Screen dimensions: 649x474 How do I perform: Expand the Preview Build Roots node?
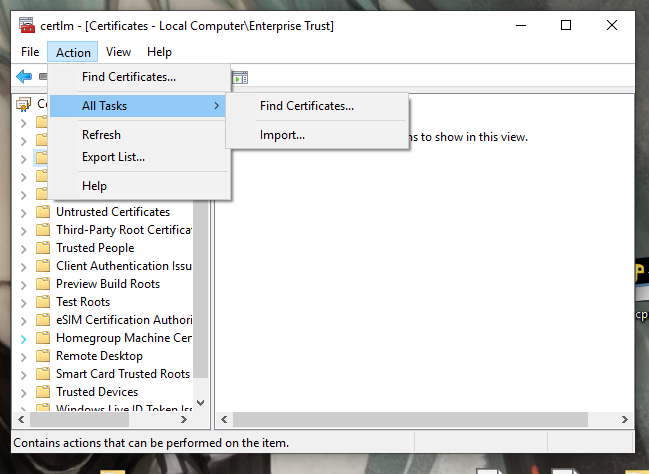click(24, 284)
